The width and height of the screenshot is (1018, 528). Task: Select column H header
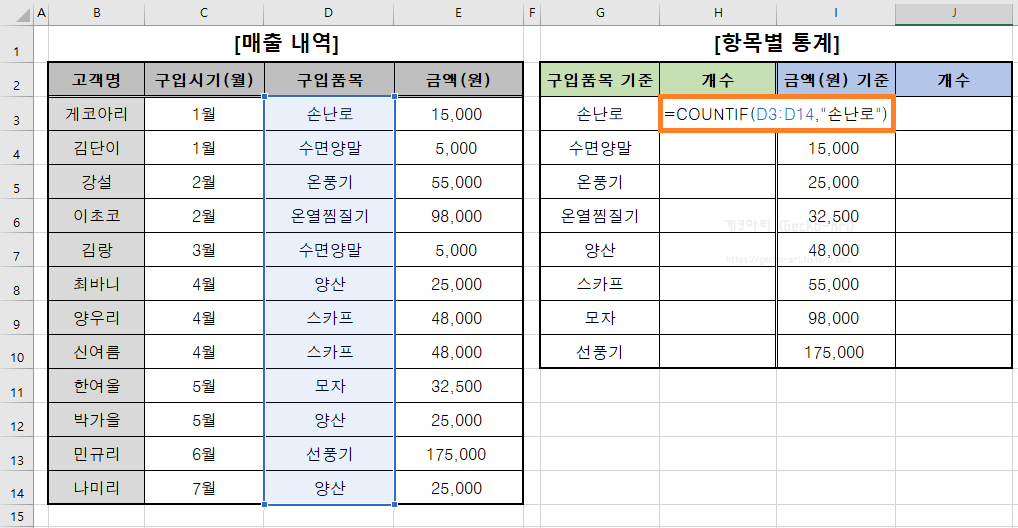tap(718, 12)
